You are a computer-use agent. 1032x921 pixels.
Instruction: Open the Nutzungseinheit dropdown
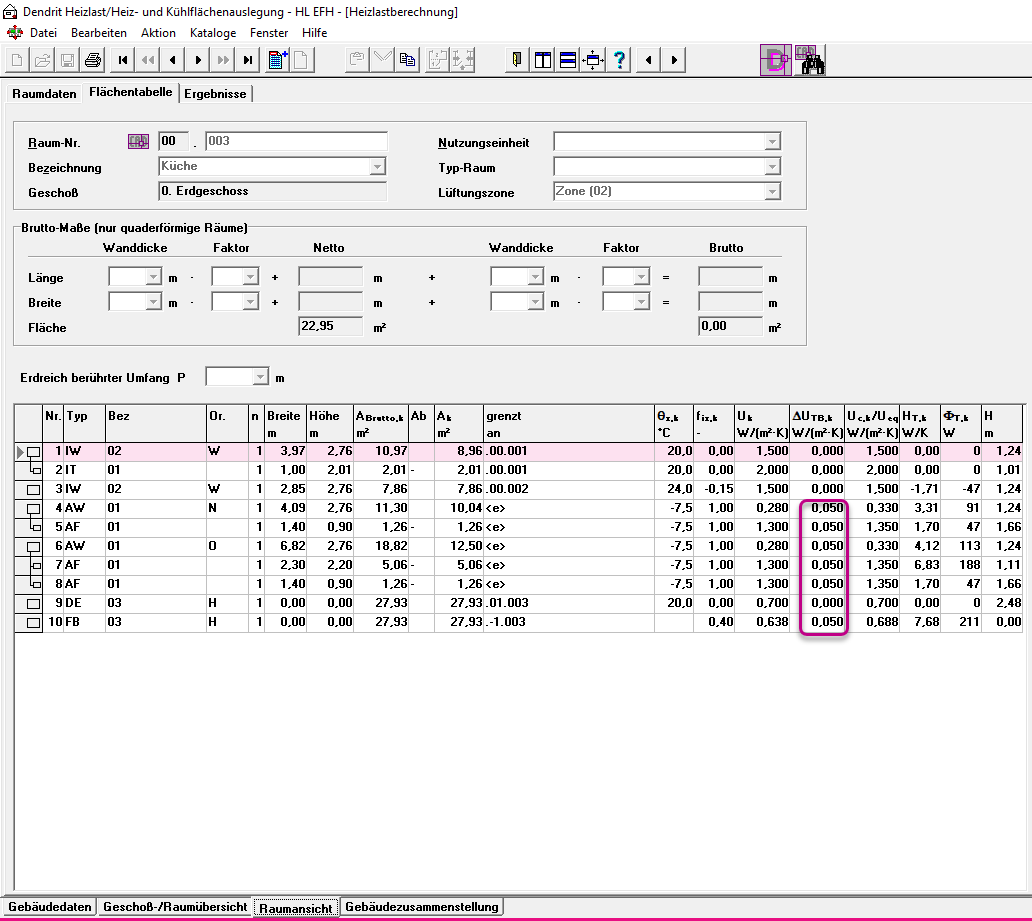[x=772, y=142]
